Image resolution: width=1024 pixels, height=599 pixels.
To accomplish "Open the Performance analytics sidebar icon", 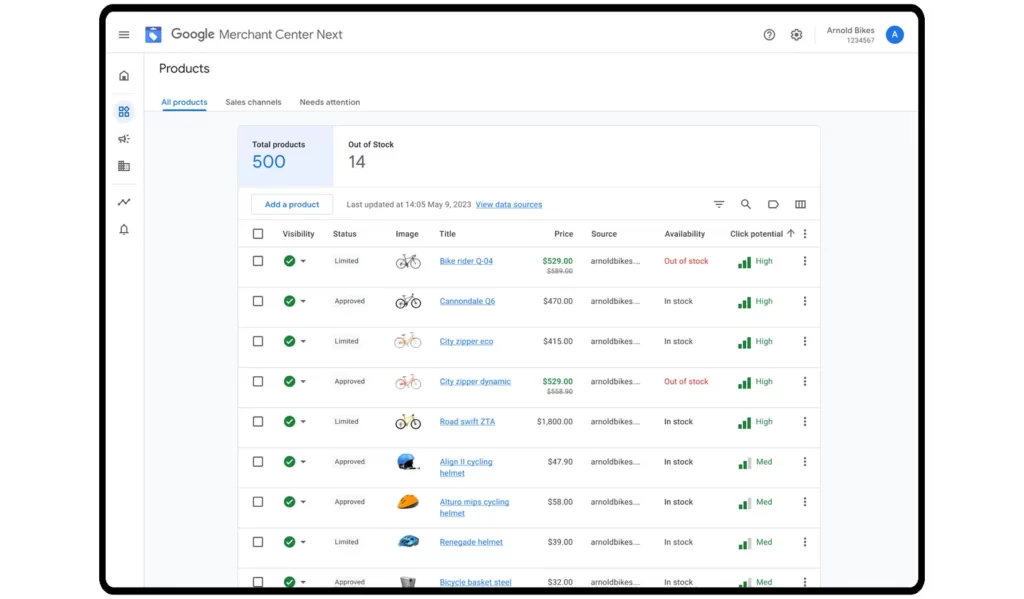I will click(x=124, y=202).
